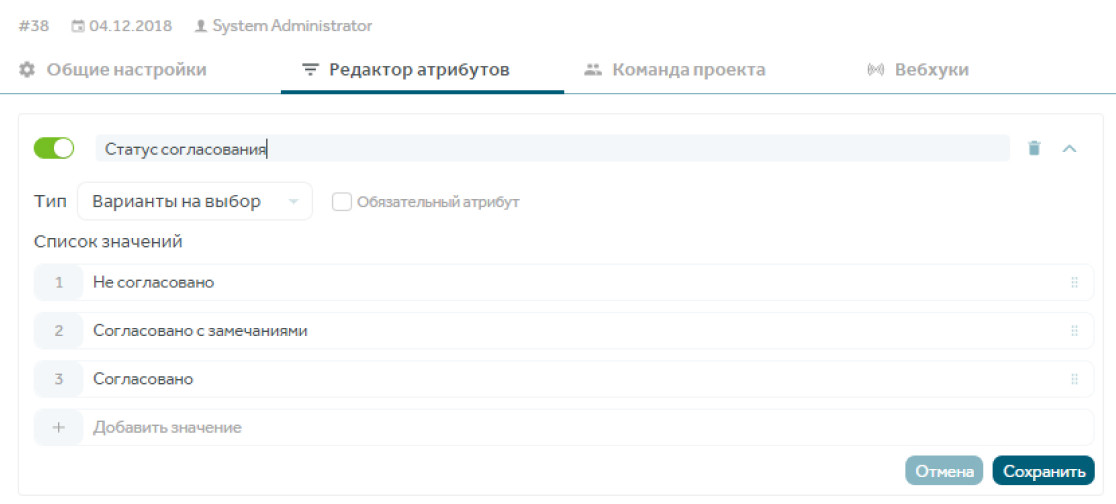
Task: Open the Варианты на выбор type dropdown
Action: (194, 201)
